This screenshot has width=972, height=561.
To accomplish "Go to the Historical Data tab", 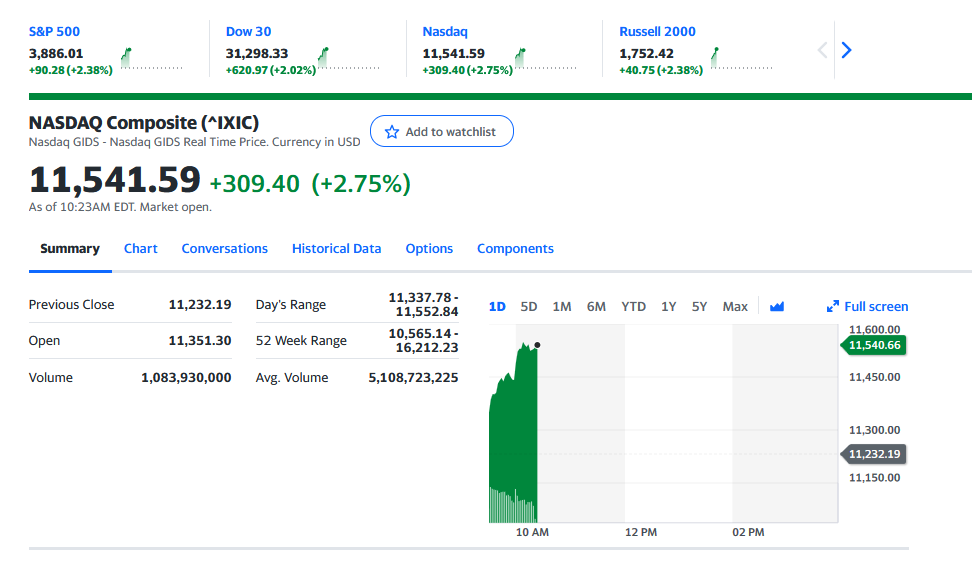I will [x=337, y=249].
